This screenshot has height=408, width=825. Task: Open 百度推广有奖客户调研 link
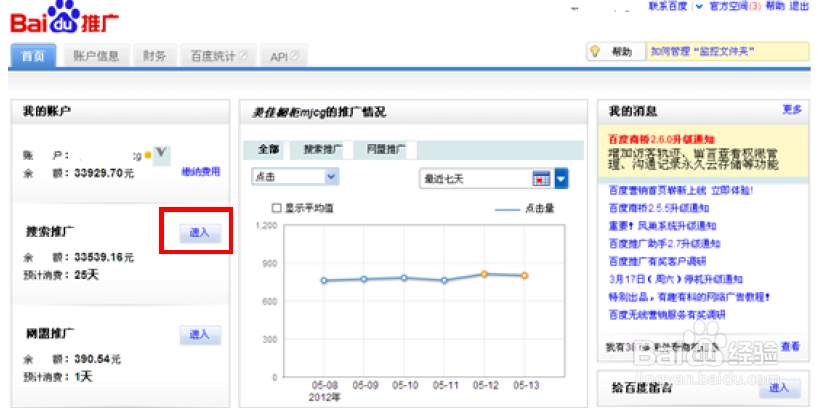tap(657, 262)
